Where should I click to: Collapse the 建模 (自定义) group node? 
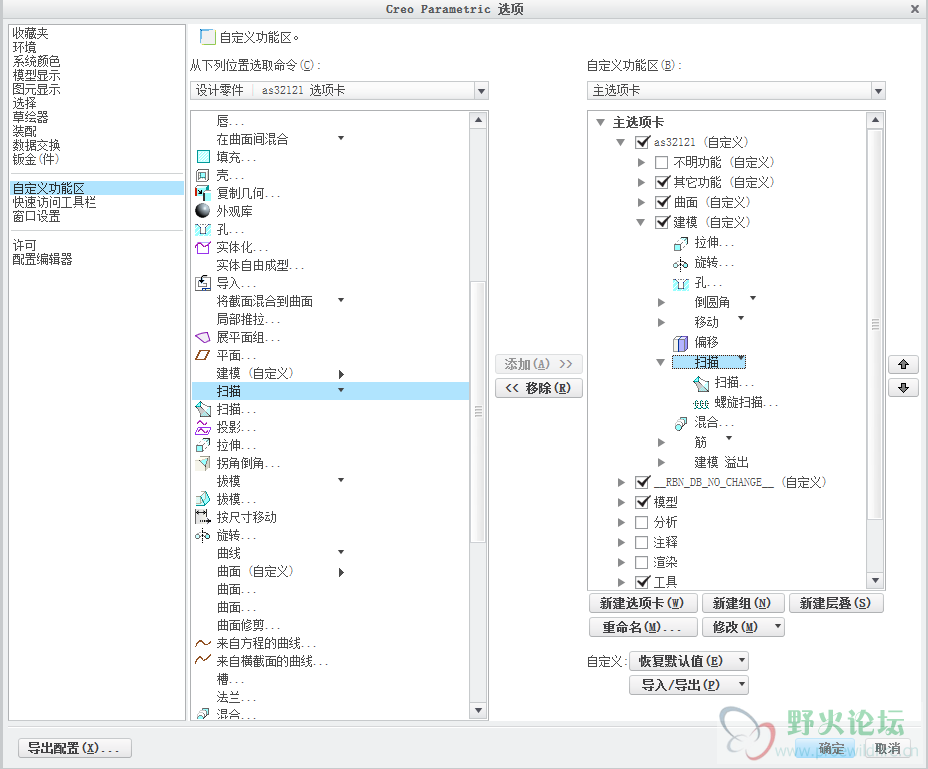tap(640, 223)
